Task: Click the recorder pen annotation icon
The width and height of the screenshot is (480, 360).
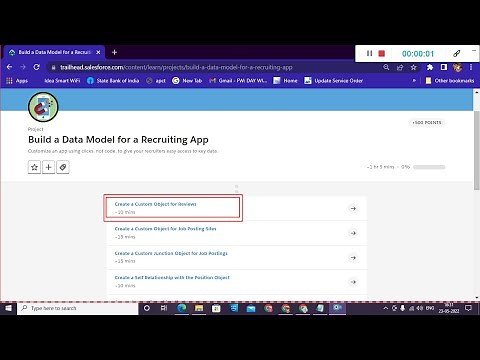Action: click(457, 53)
